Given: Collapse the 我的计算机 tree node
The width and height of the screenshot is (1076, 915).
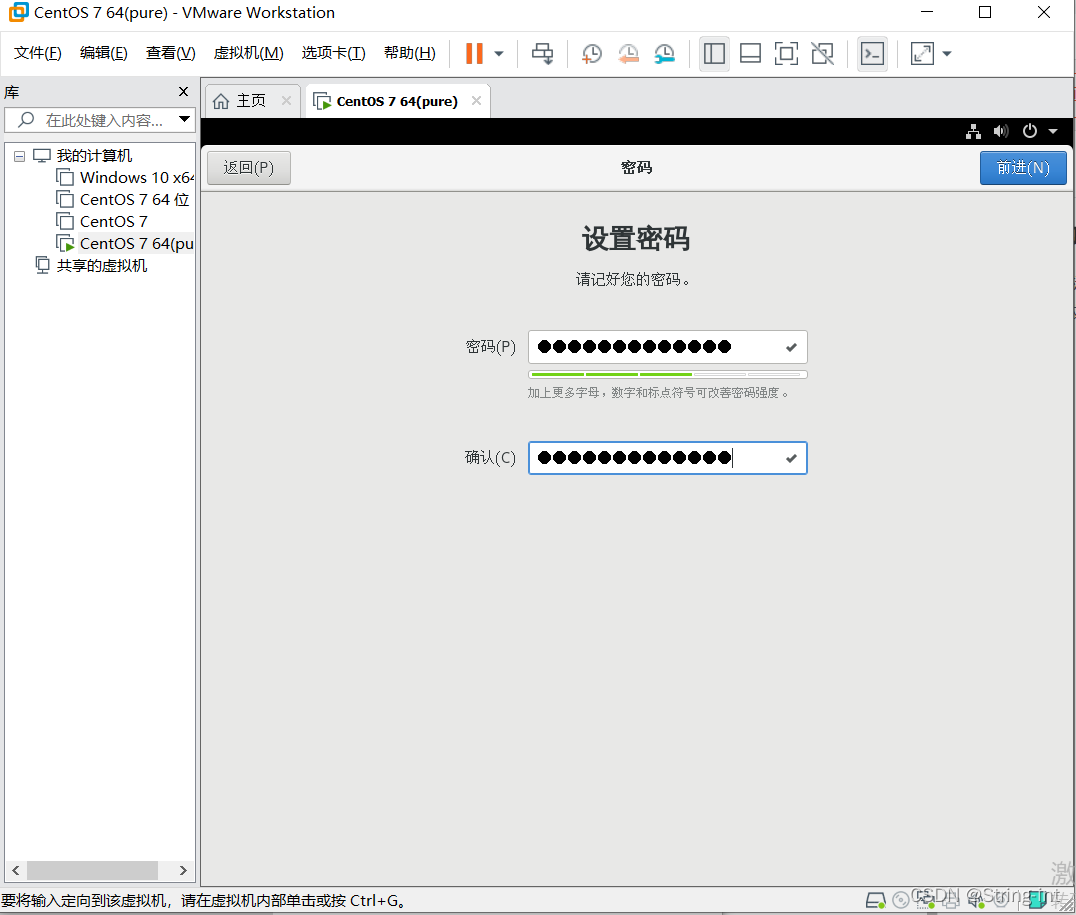Looking at the screenshot, I should [x=19, y=156].
